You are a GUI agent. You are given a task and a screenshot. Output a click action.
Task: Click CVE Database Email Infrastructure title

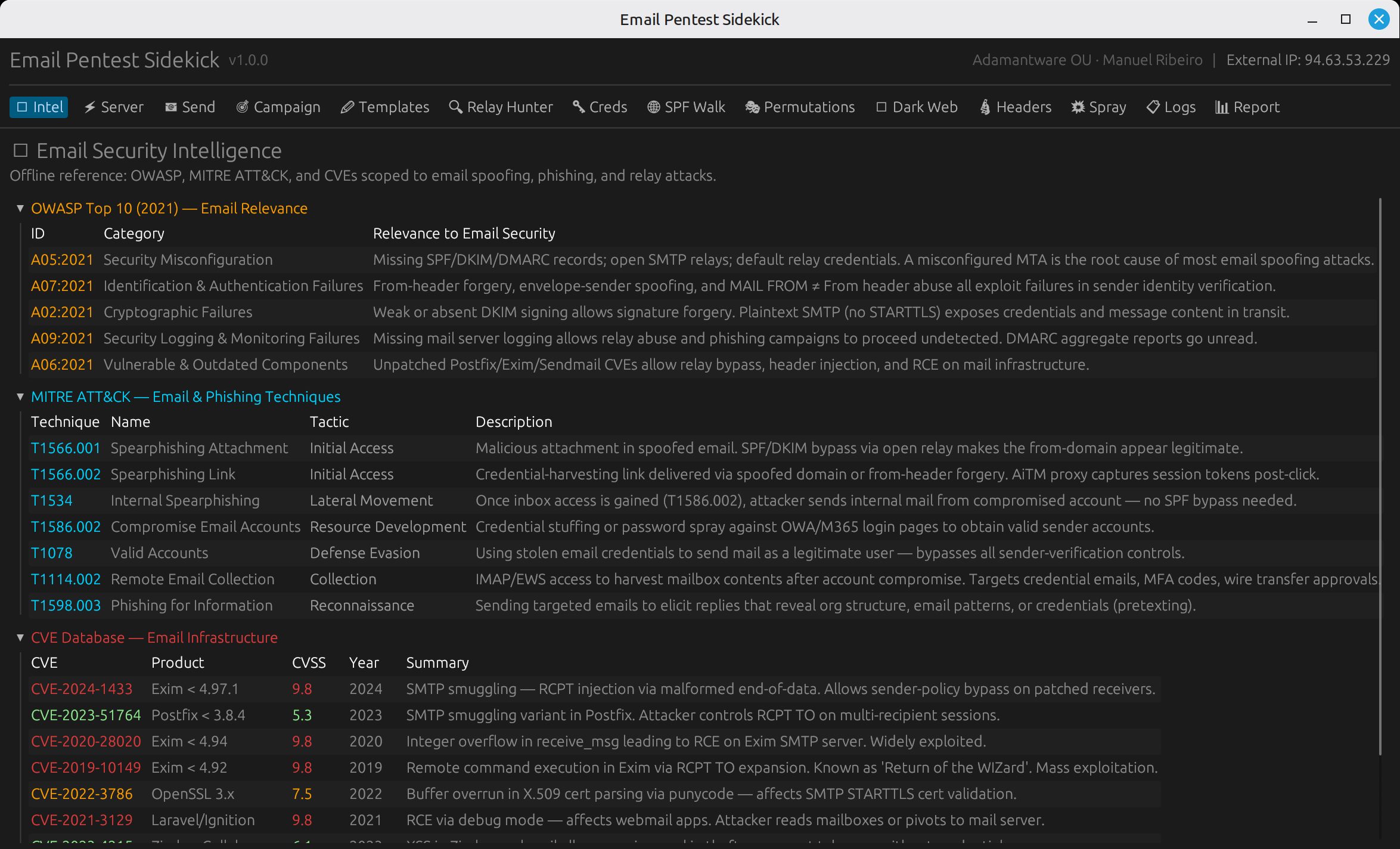click(x=154, y=637)
